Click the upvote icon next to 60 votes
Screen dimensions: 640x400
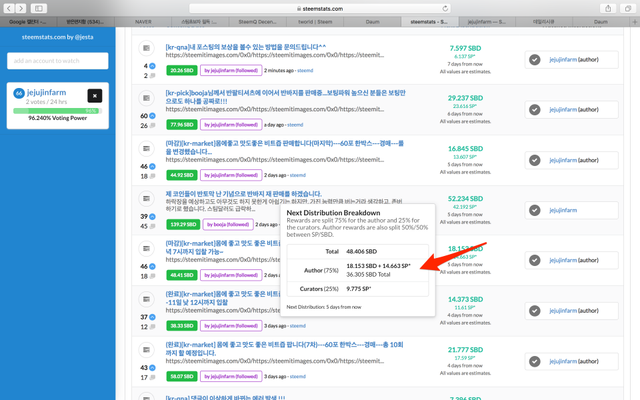(x=152, y=116)
